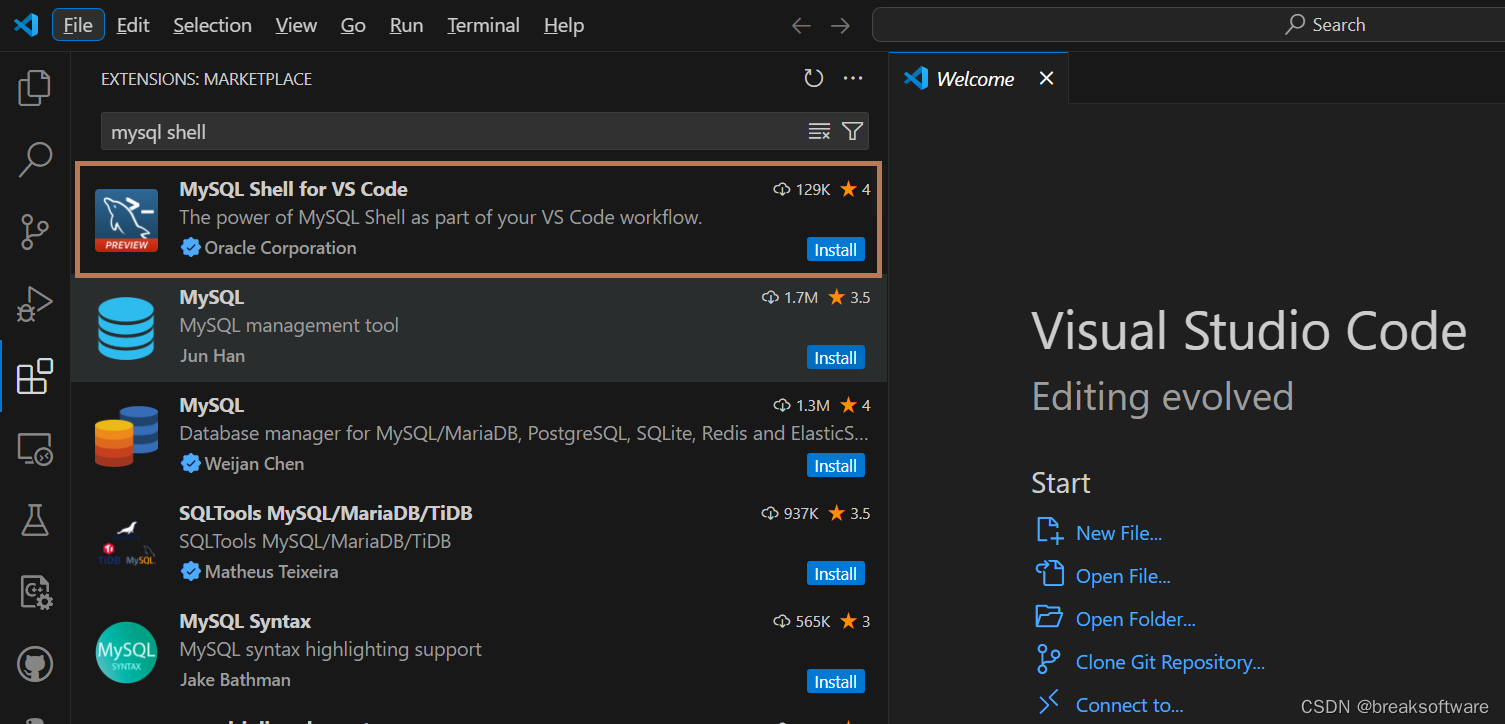Click the 'Oracle Corporation' publisher name
Image resolution: width=1505 pixels, height=724 pixels.
tap(280, 248)
